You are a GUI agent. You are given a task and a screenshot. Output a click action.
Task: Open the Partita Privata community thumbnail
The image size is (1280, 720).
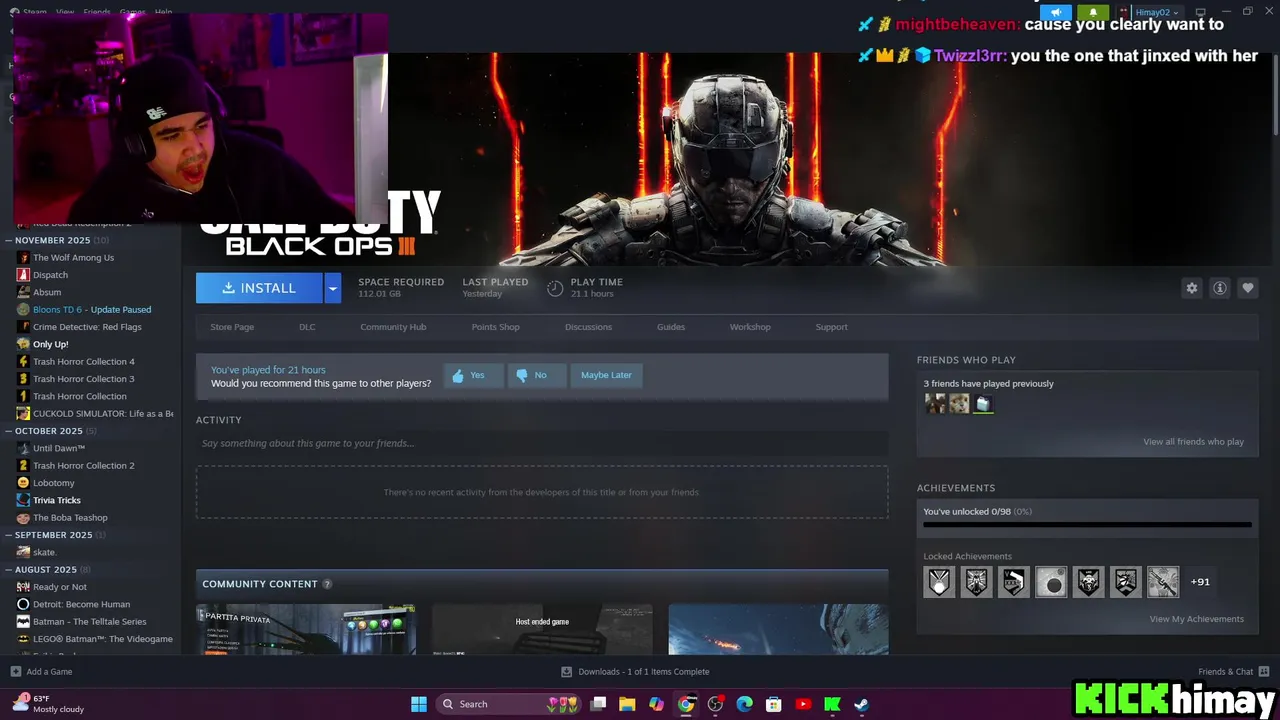[x=306, y=629]
